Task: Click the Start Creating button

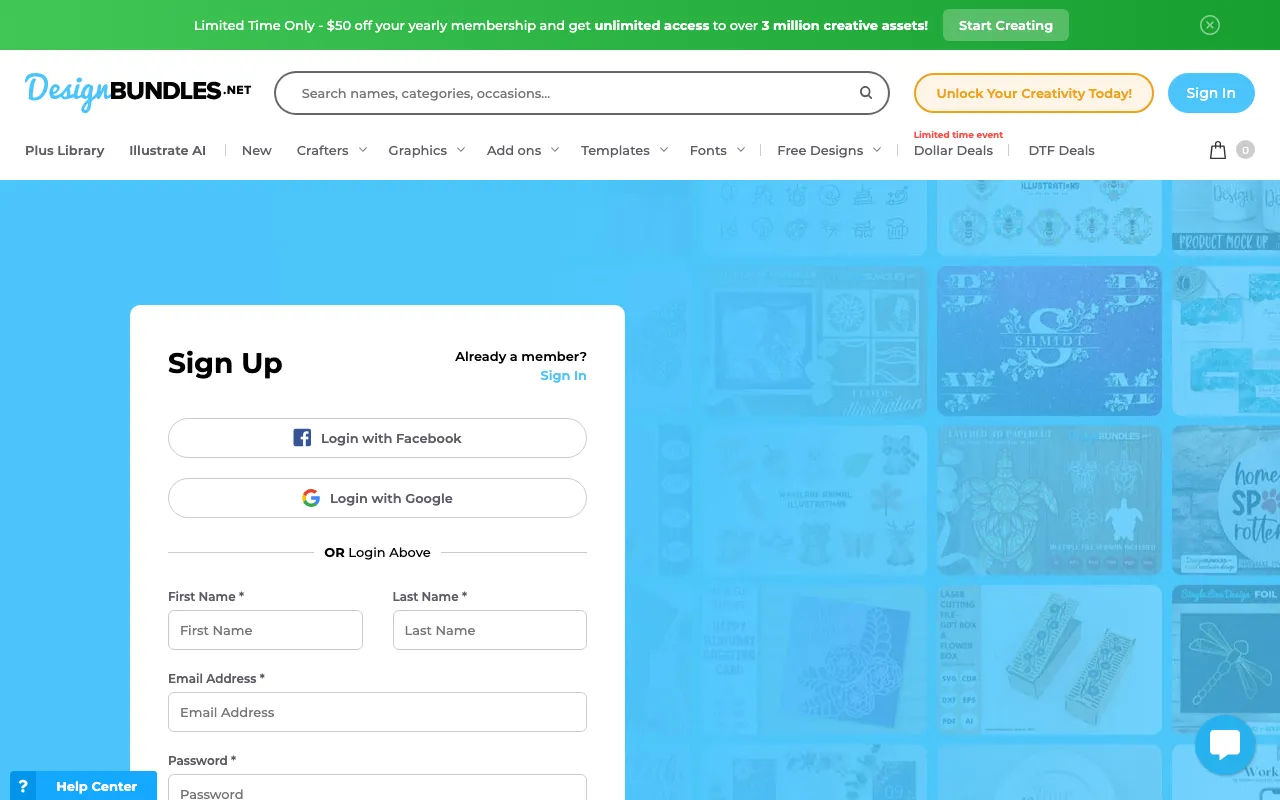Action: (1005, 25)
